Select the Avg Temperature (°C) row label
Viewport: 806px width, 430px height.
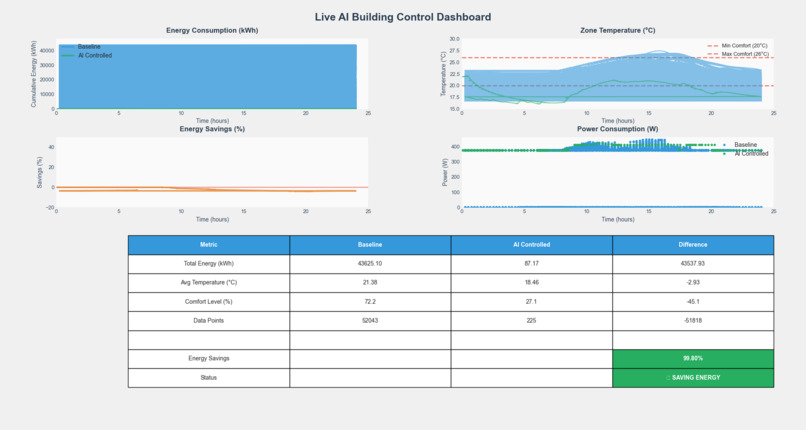(x=209, y=283)
